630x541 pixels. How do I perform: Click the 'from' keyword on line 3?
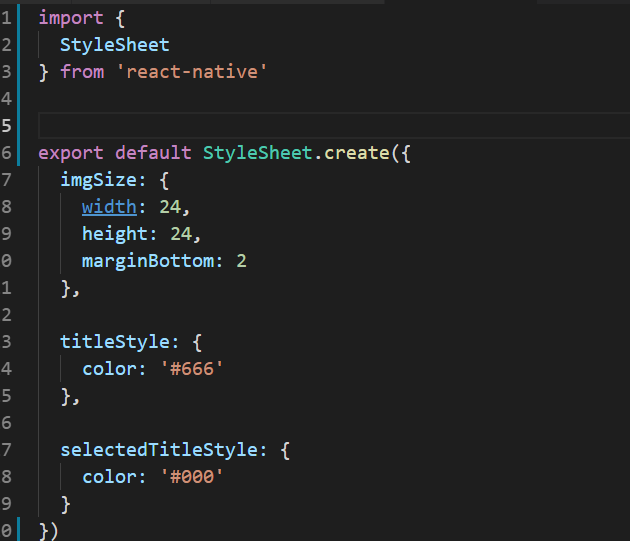tap(82, 72)
